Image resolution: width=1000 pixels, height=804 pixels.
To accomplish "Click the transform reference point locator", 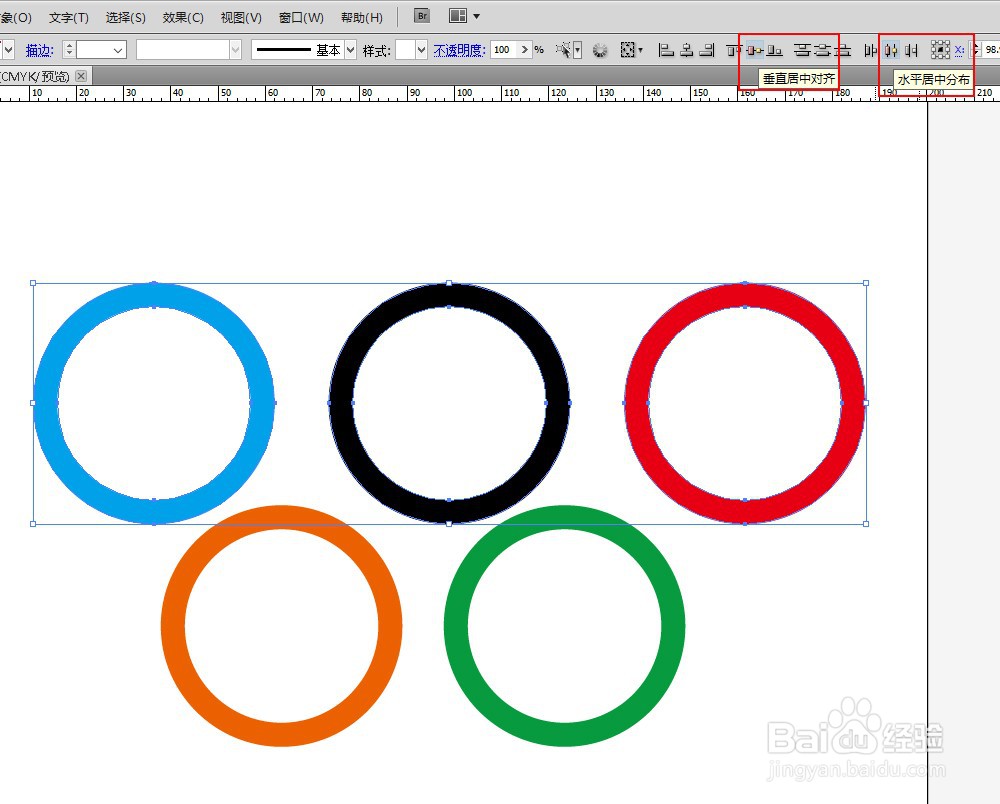I will tap(940, 50).
